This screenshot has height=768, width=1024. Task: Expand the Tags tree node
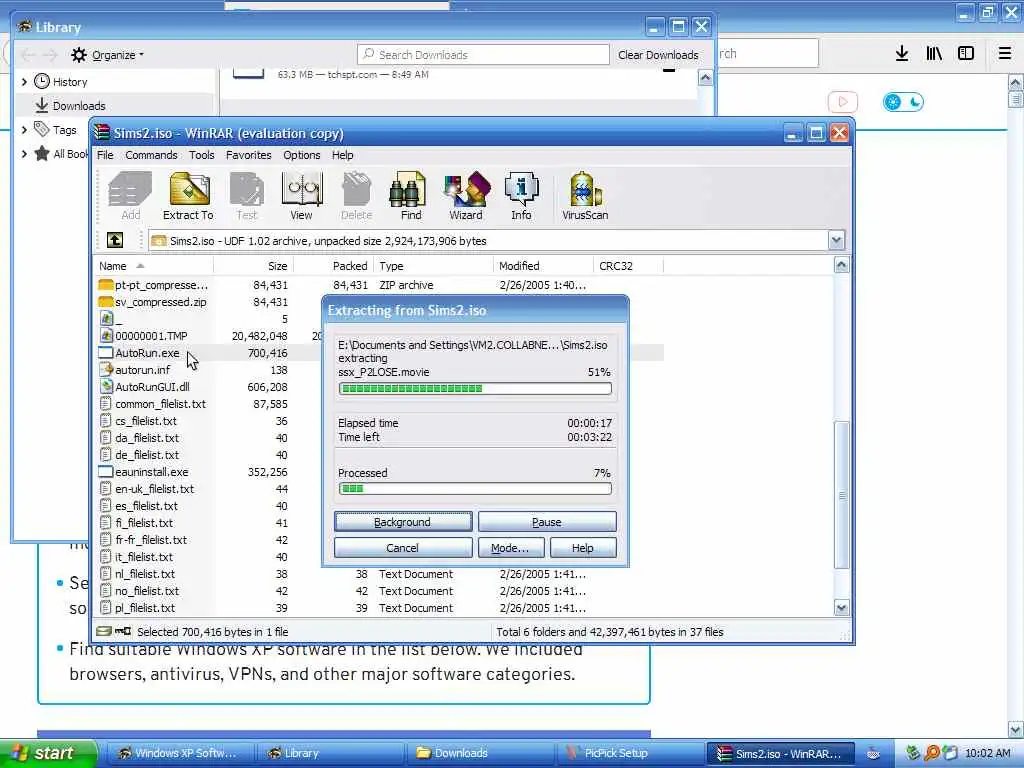[24, 130]
